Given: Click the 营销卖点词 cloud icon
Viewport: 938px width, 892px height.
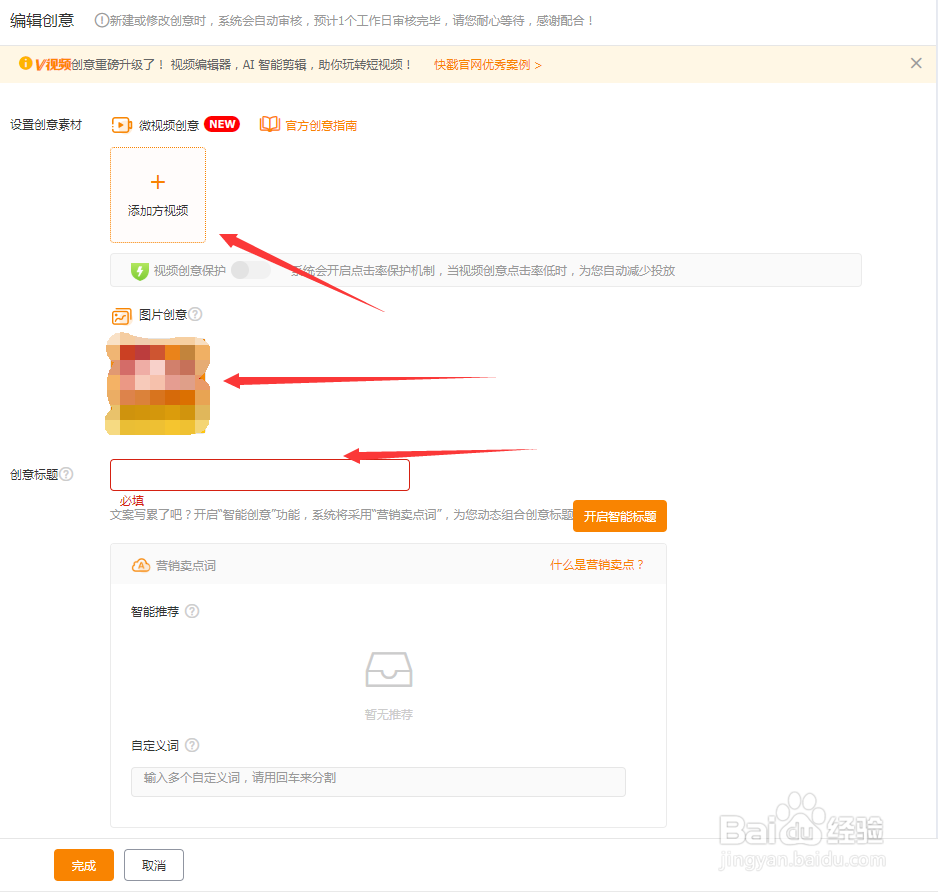Looking at the screenshot, I should (x=141, y=565).
